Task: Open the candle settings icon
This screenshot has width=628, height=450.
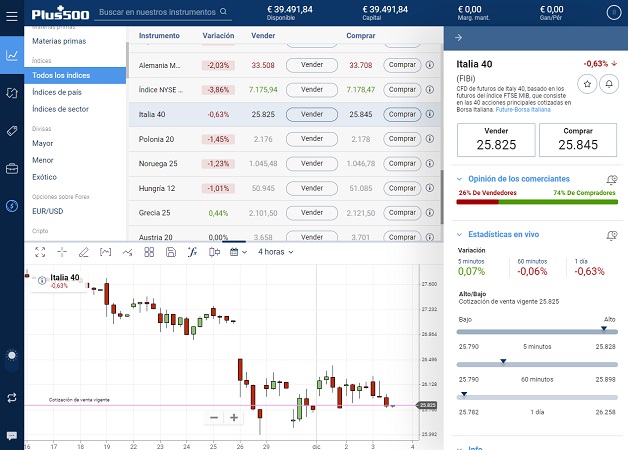Action: tap(214, 252)
